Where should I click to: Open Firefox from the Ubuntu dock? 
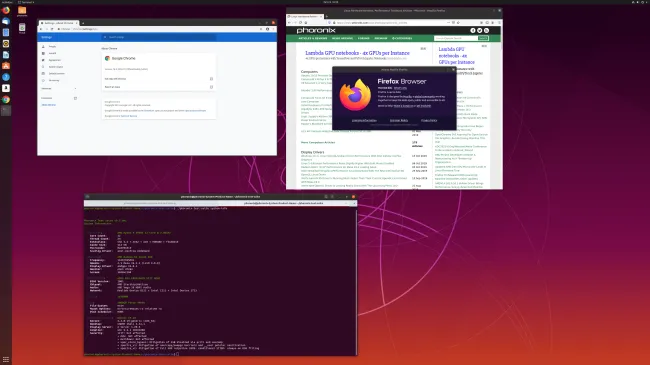tap(6, 10)
